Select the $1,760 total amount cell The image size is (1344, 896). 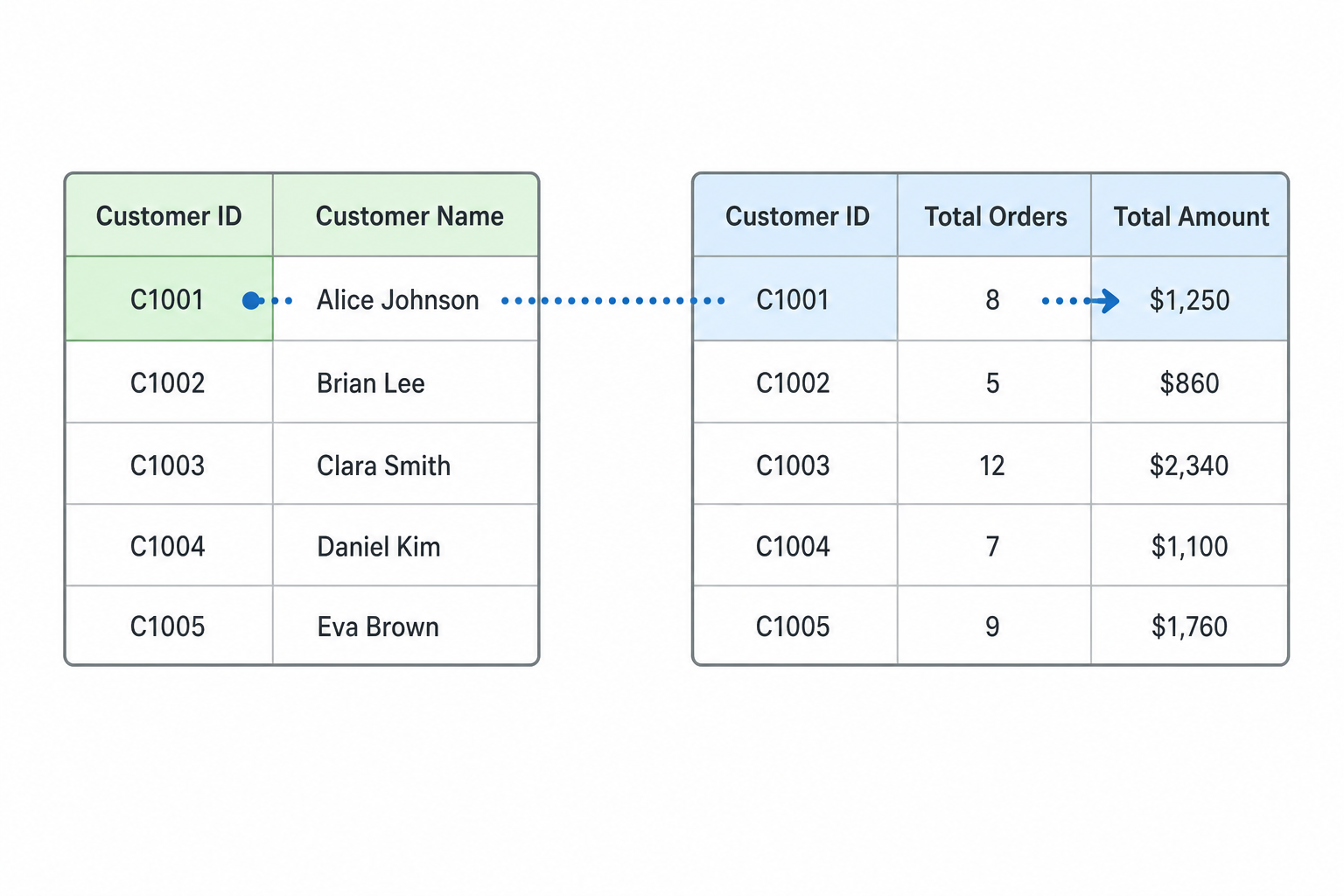[1189, 626]
